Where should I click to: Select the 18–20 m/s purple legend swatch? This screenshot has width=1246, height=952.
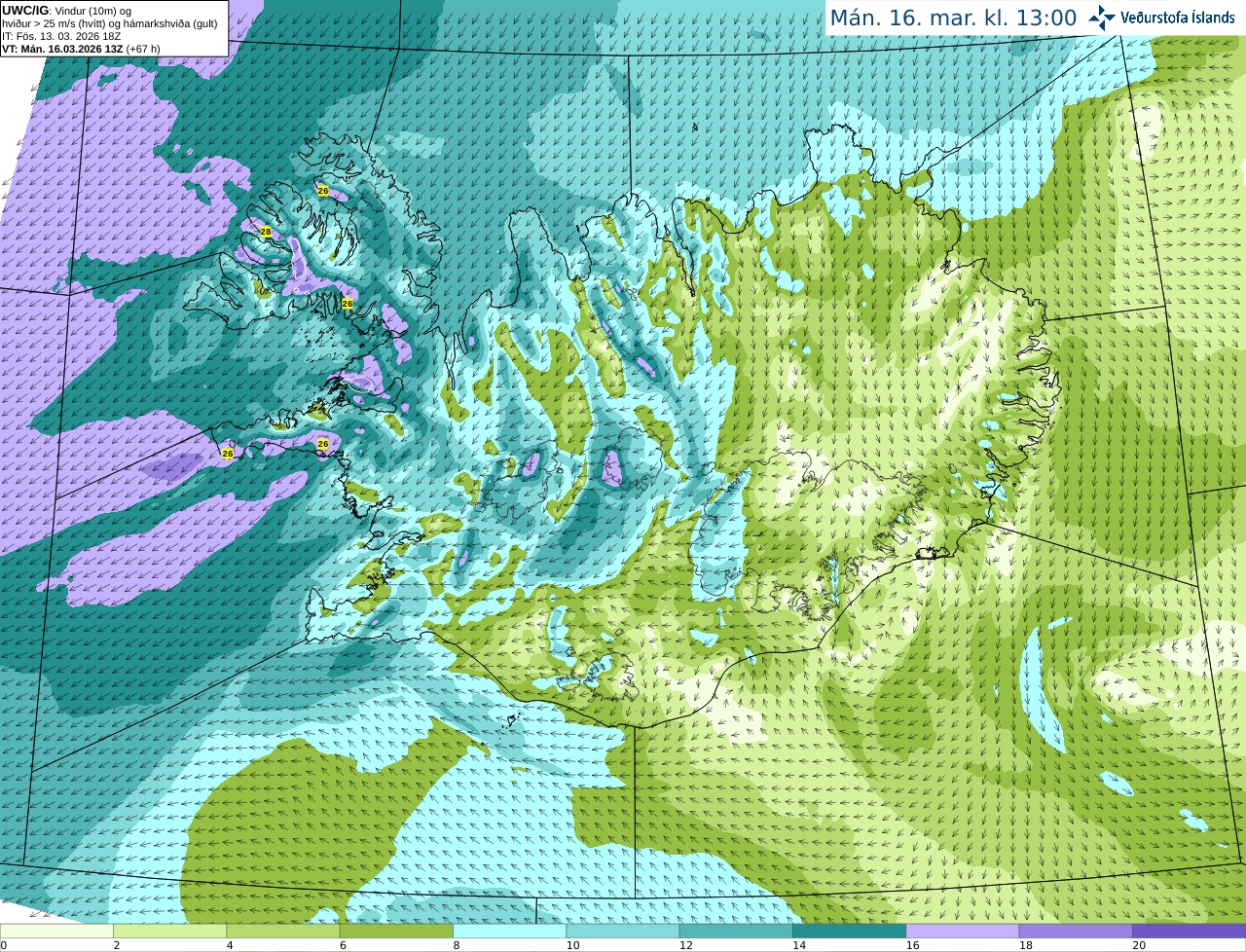click(1076, 932)
